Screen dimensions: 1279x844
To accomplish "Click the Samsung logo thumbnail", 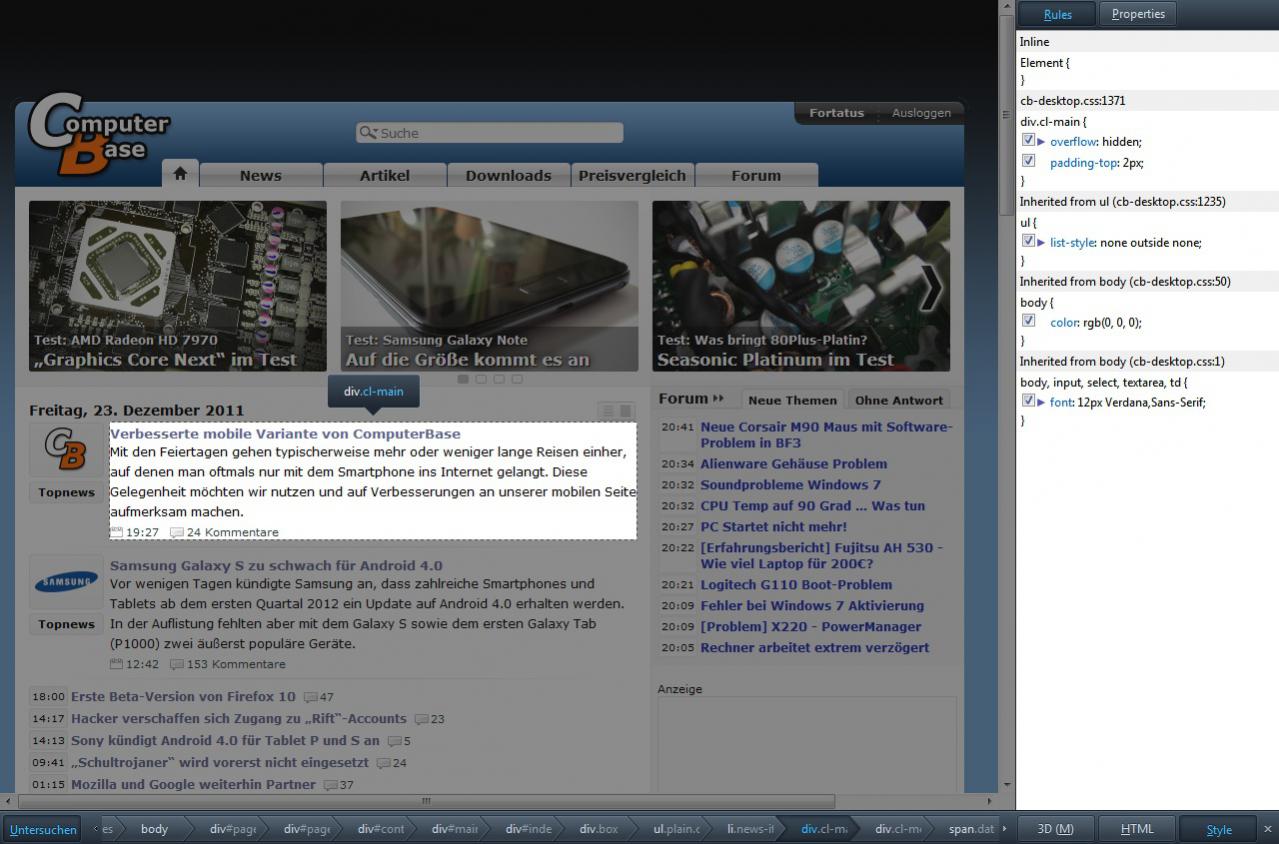I will coord(66,582).
